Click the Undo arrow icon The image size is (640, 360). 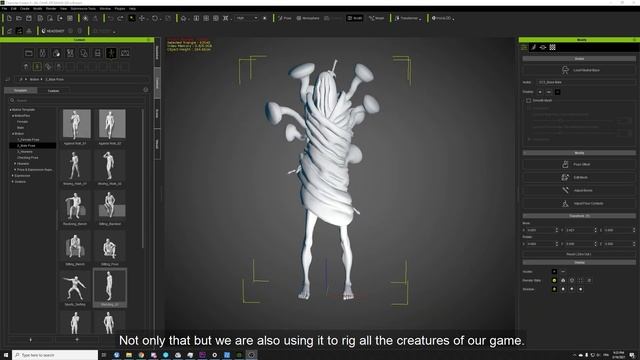click(x=111, y=18)
